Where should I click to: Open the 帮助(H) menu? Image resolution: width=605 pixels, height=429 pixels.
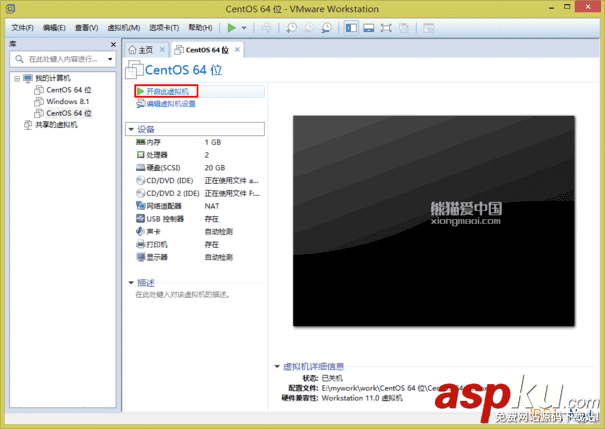(200, 28)
